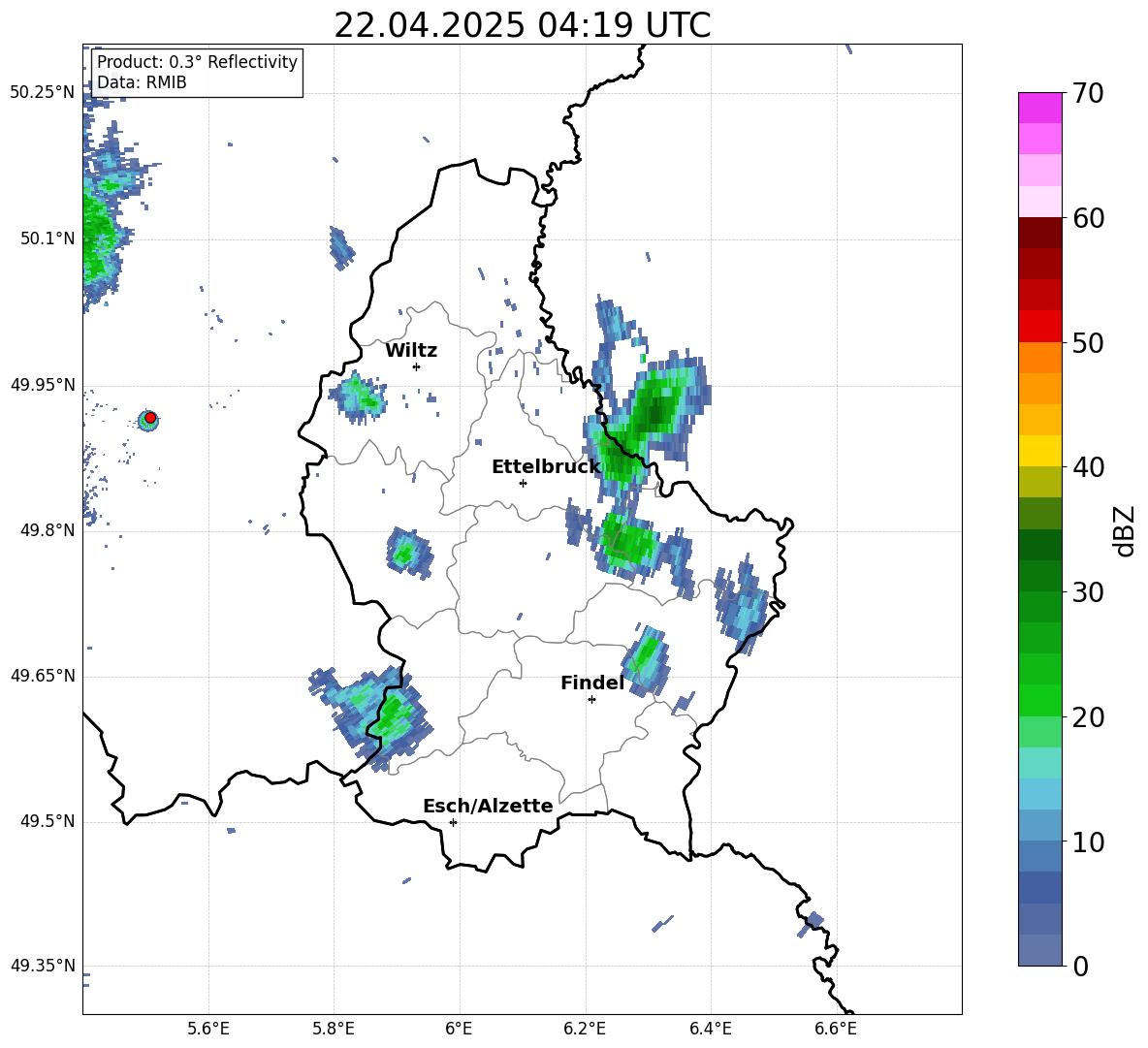Screen dimensions: 1148x1048
Task: Click the colorbar tick value 60
Action: point(1088,218)
